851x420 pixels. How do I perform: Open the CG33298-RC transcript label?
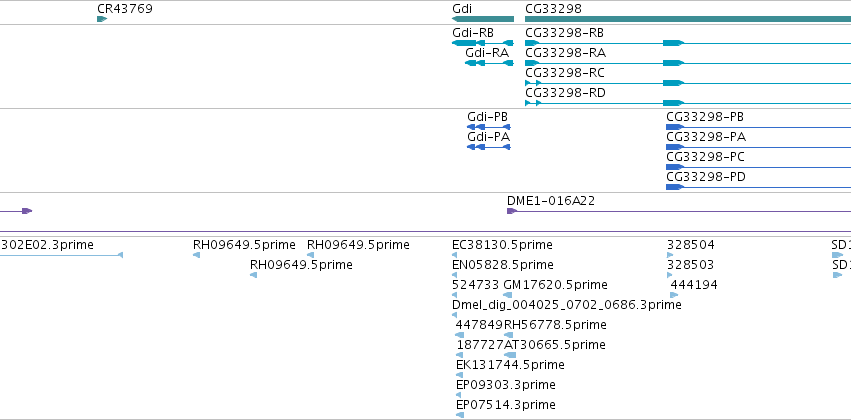(564, 73)
